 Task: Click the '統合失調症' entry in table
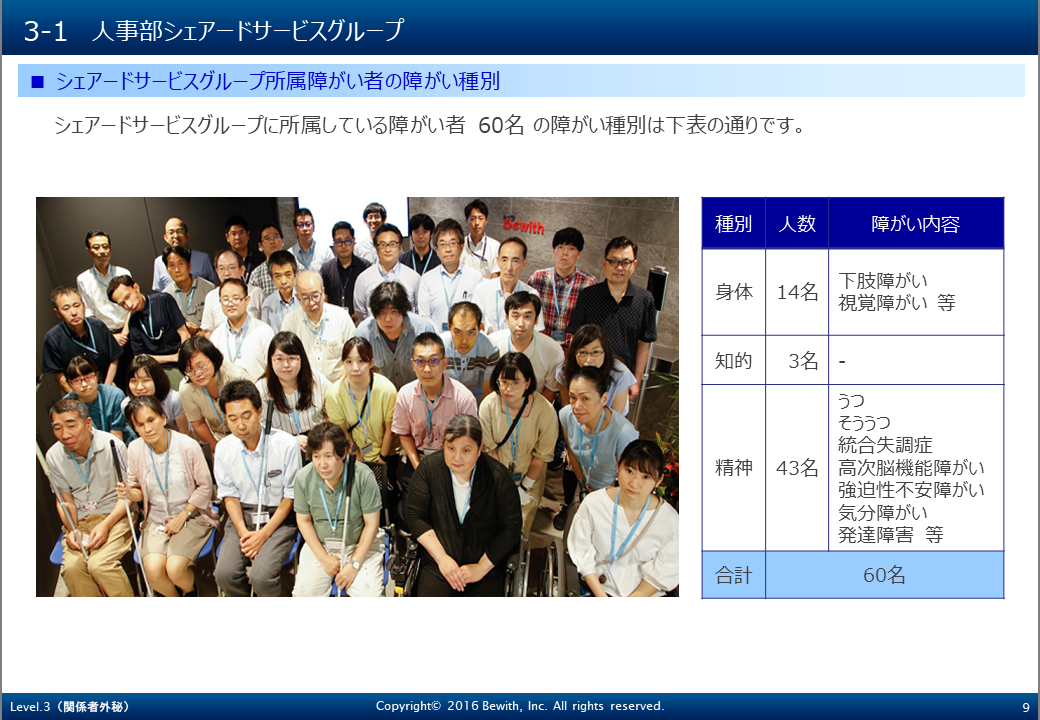(x=885, y=445)
